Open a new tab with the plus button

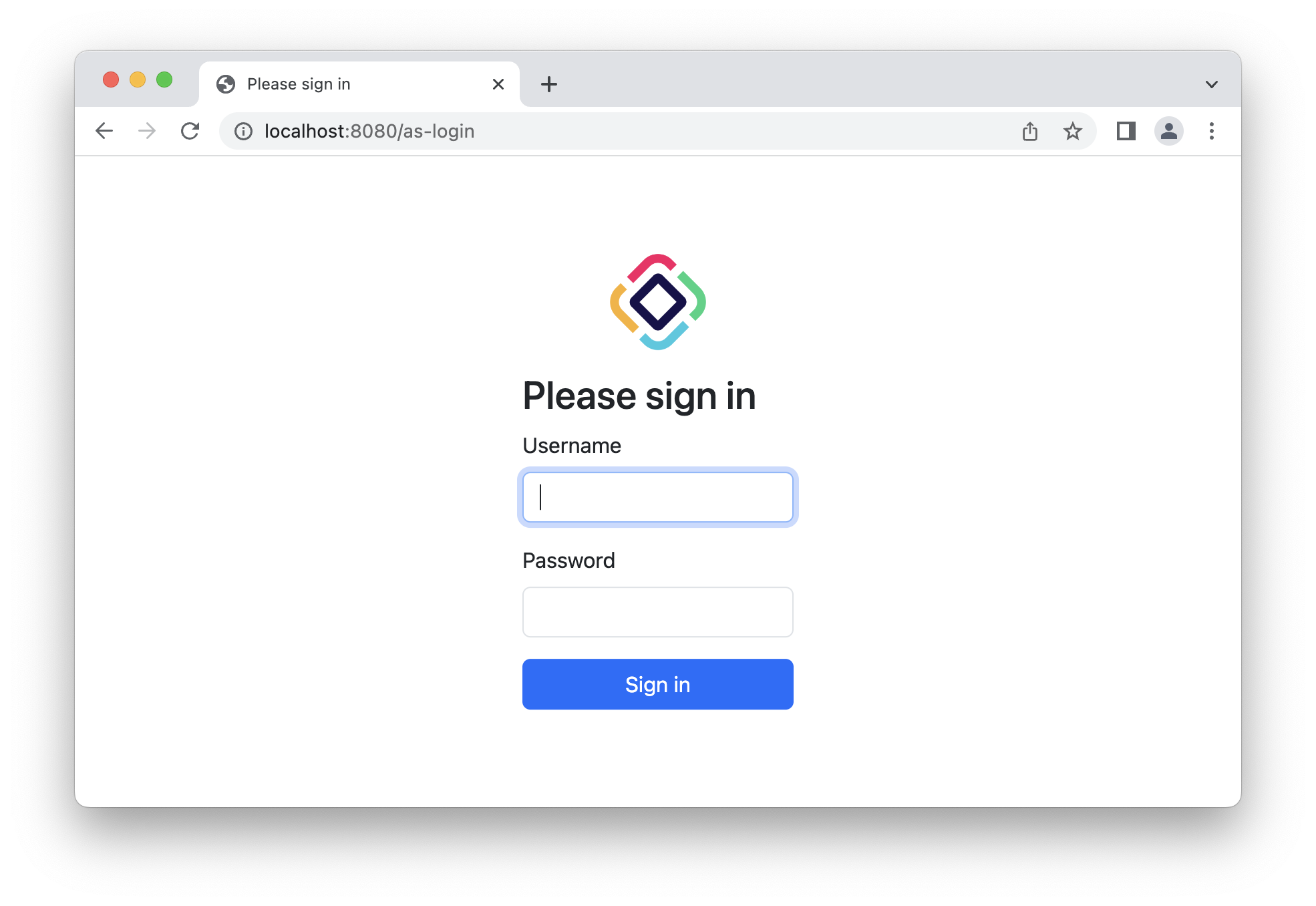click(x=549, y=84)
